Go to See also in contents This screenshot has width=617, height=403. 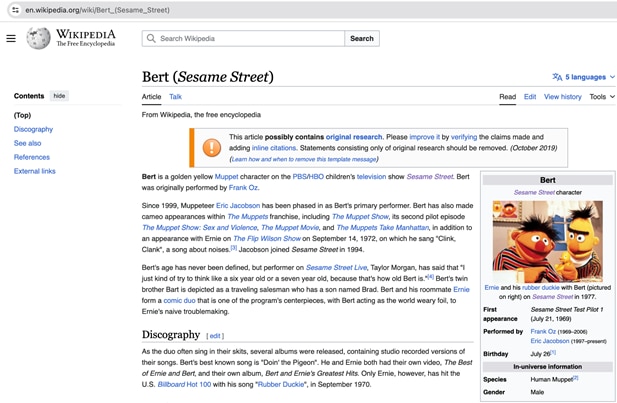point(28,143)
